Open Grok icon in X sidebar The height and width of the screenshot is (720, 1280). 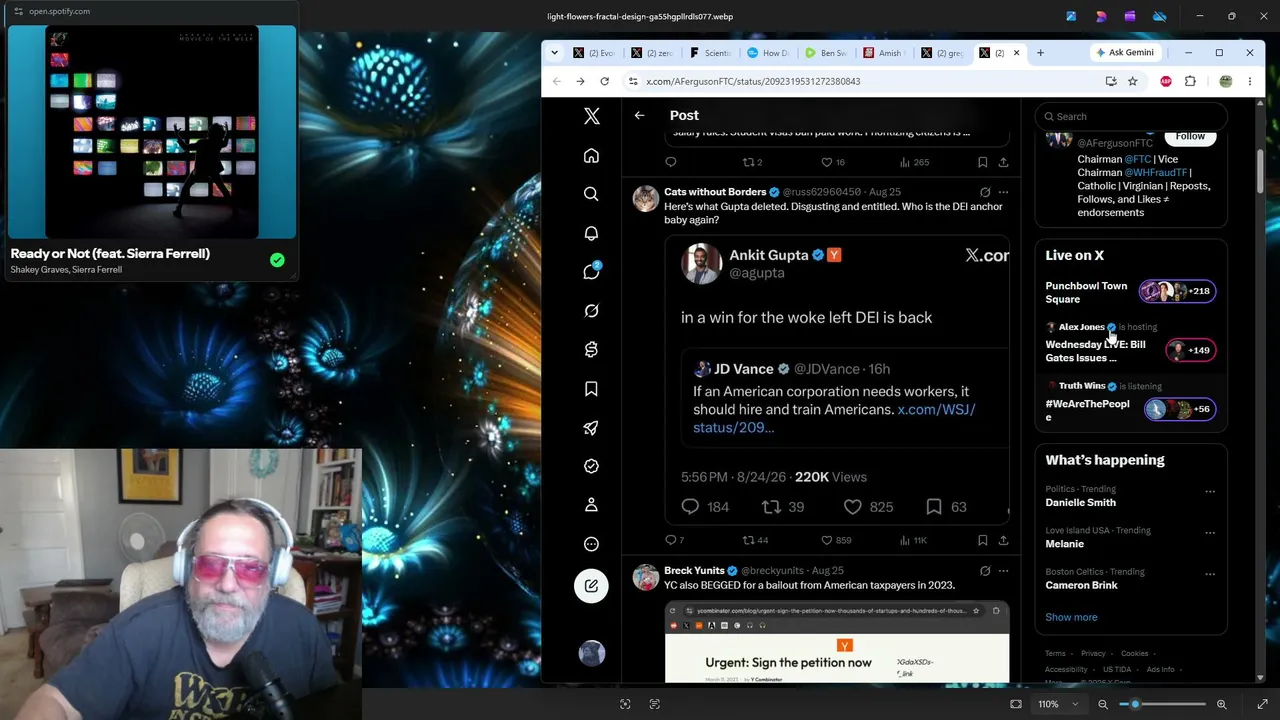click(x=591, y=311)
